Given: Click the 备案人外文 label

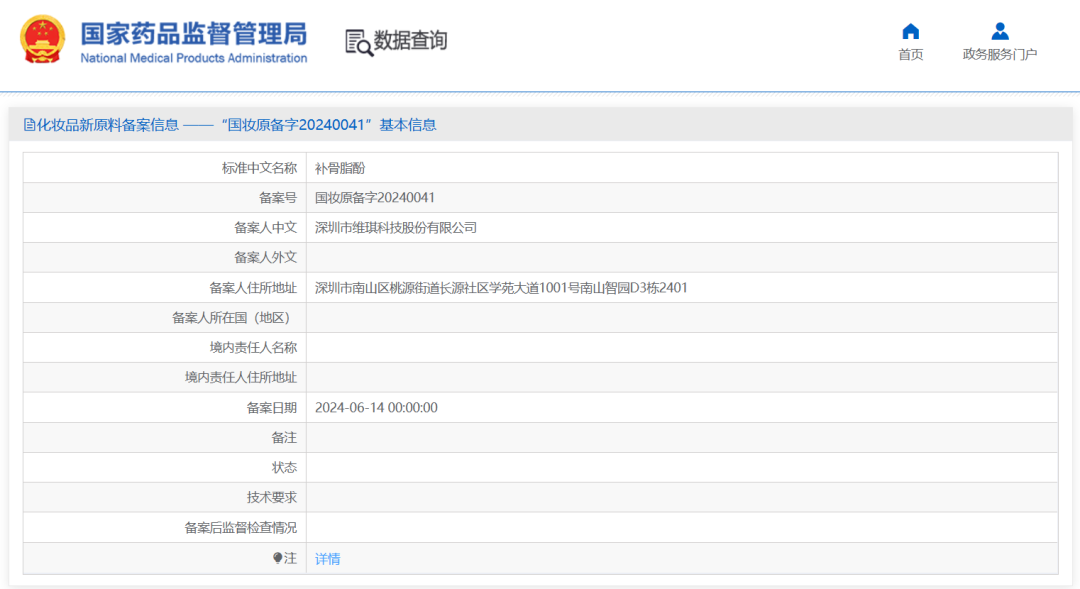Looking at the screenshot, I should pyautogui.click(x=265, y=258).
